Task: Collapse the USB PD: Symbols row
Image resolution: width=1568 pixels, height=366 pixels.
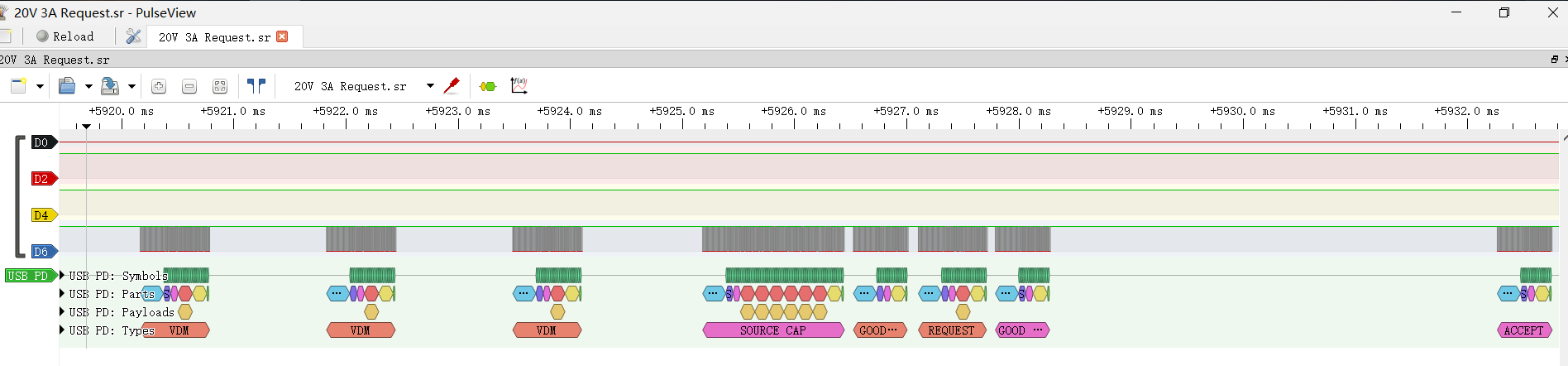Action: point(62,276)
